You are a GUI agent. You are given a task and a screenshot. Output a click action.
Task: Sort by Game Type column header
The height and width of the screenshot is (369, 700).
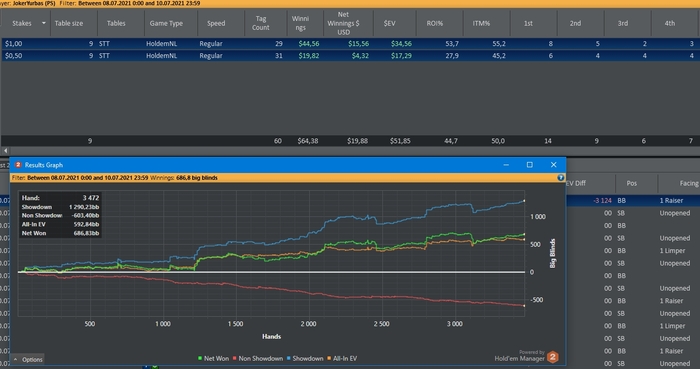(x=166, y=23)
